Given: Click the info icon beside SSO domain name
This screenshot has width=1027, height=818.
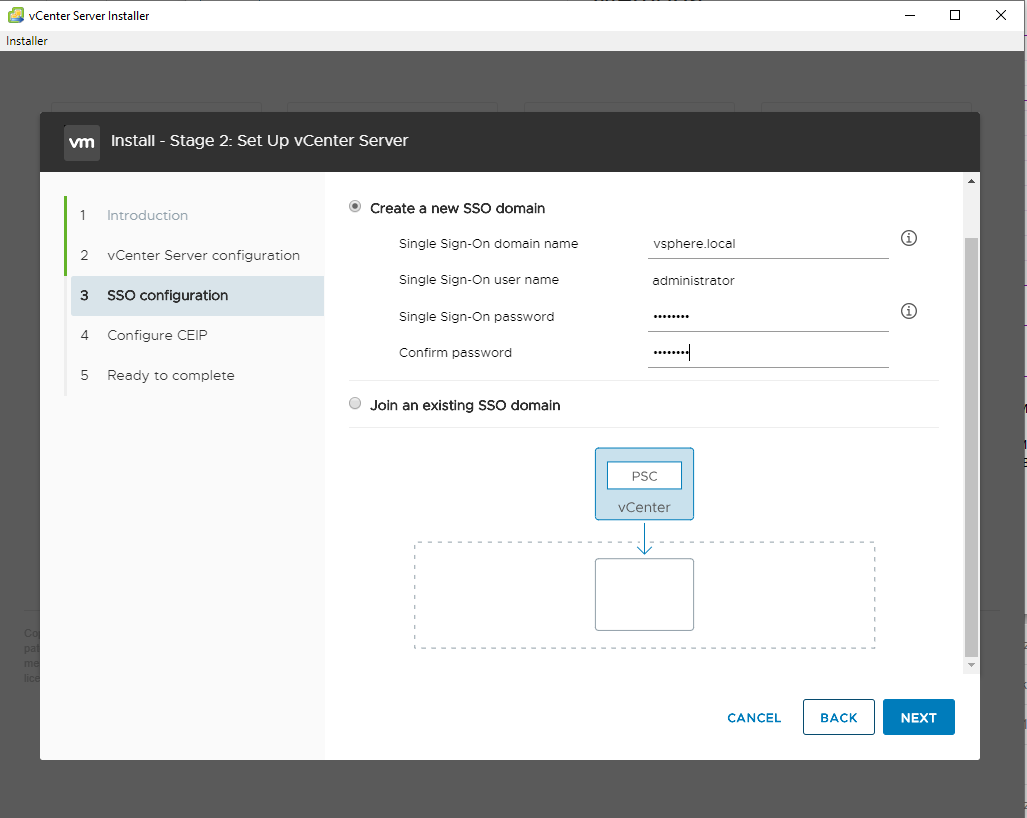Looking at the screenshot, I should point(908,238).
